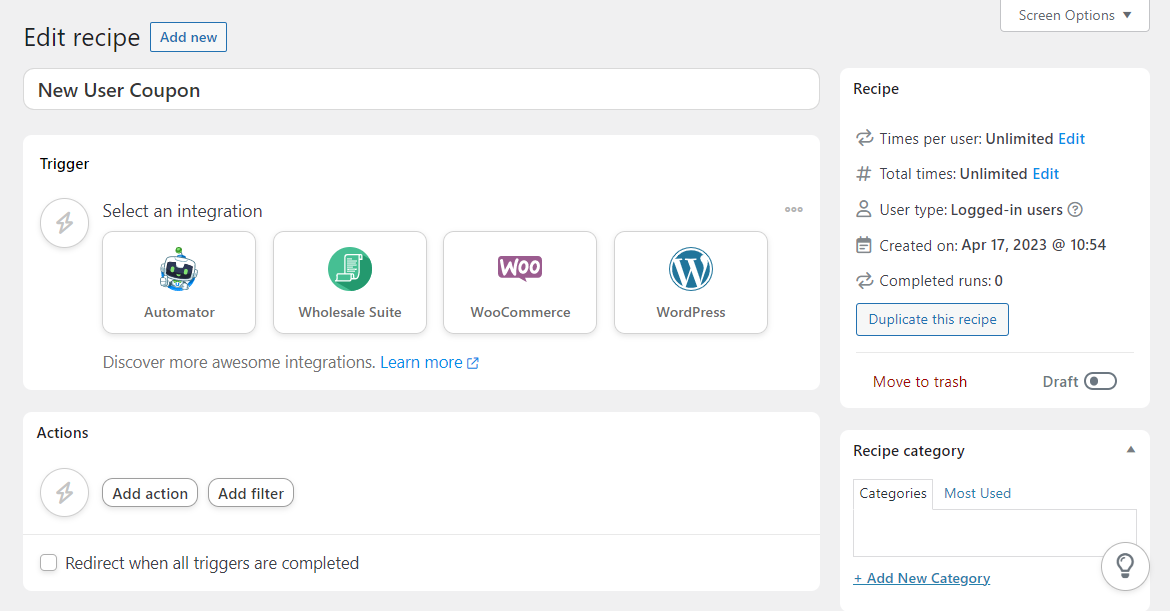
Task: Open the trigger three-dots options menu
Action: coord(793,210)
